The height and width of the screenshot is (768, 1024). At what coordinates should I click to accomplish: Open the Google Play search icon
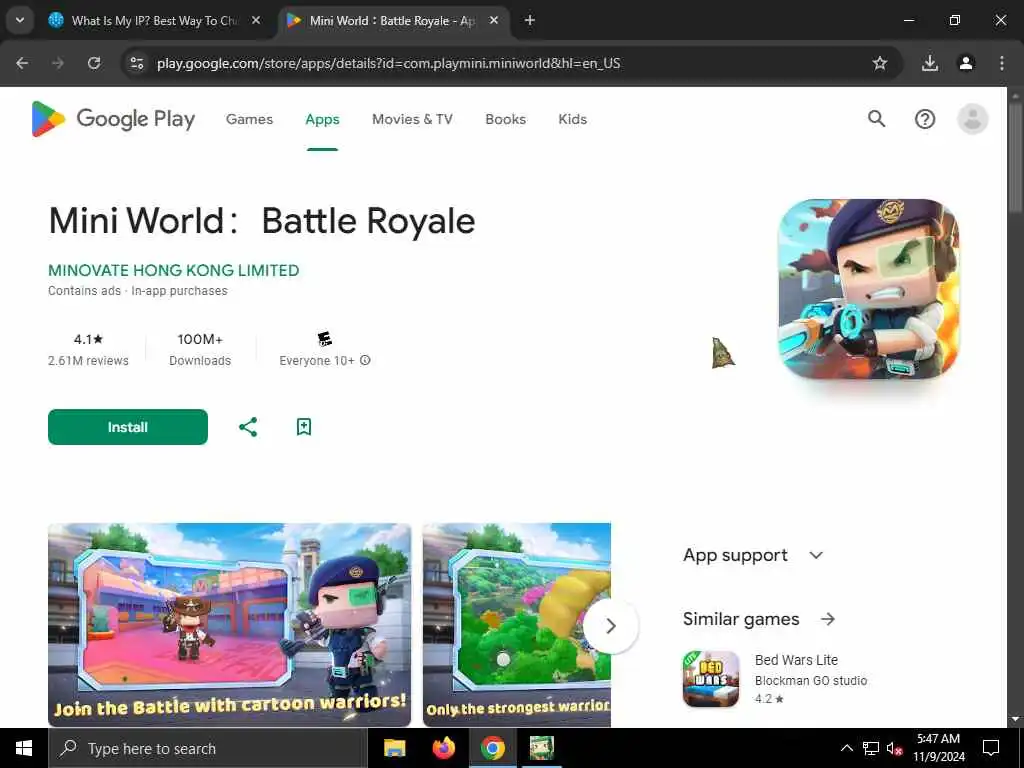(876, 119)
